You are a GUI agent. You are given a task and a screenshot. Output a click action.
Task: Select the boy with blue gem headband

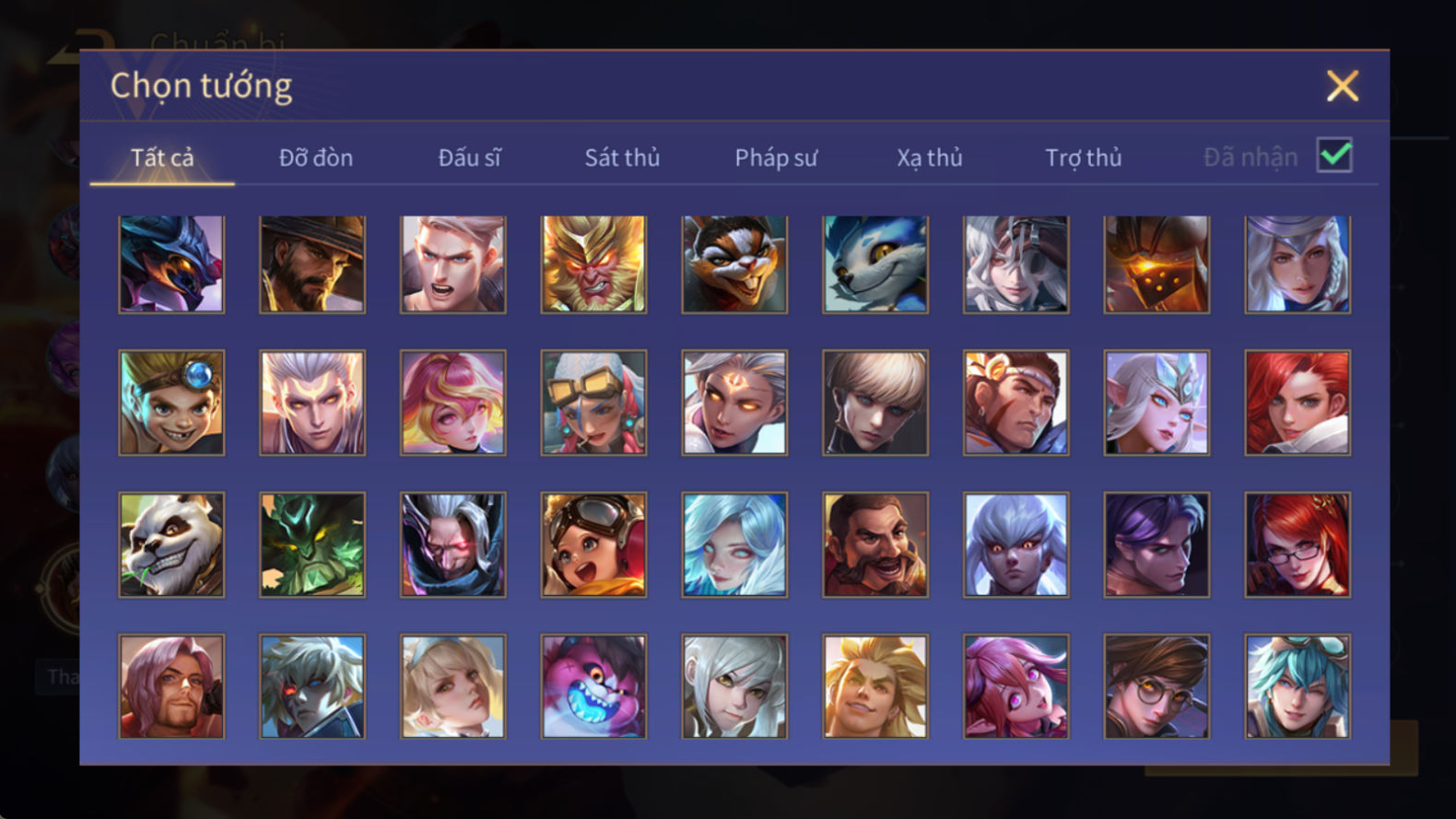coord(171,403)
